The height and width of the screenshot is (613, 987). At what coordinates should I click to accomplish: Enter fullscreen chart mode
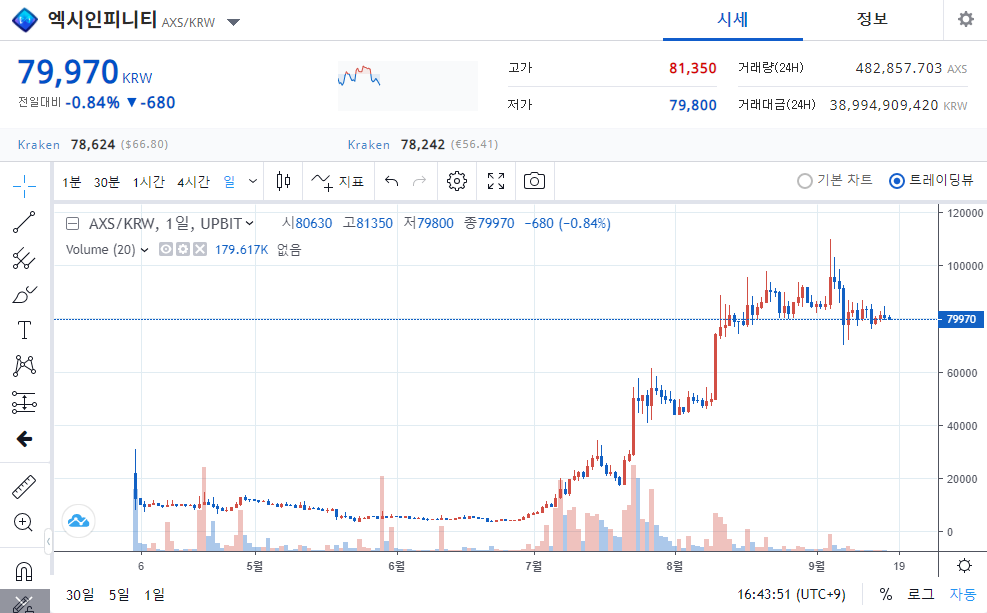[496, 182]
